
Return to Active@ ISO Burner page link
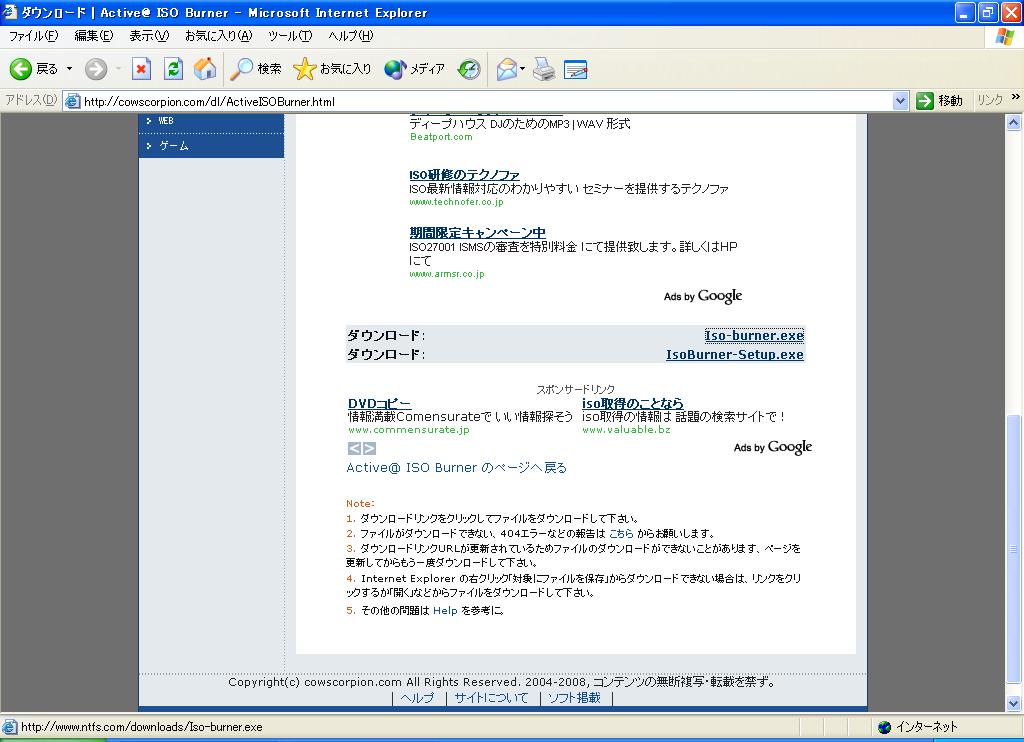456,468
